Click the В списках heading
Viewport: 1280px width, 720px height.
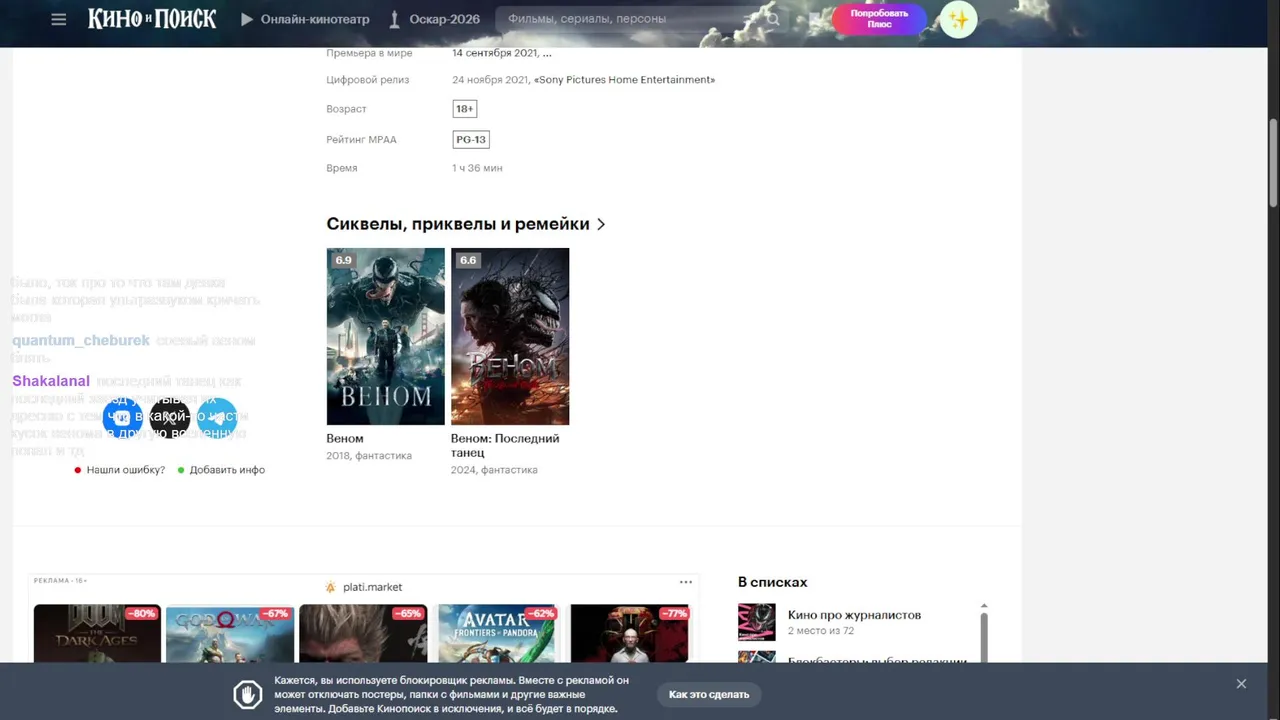click(x=773, y=582)
